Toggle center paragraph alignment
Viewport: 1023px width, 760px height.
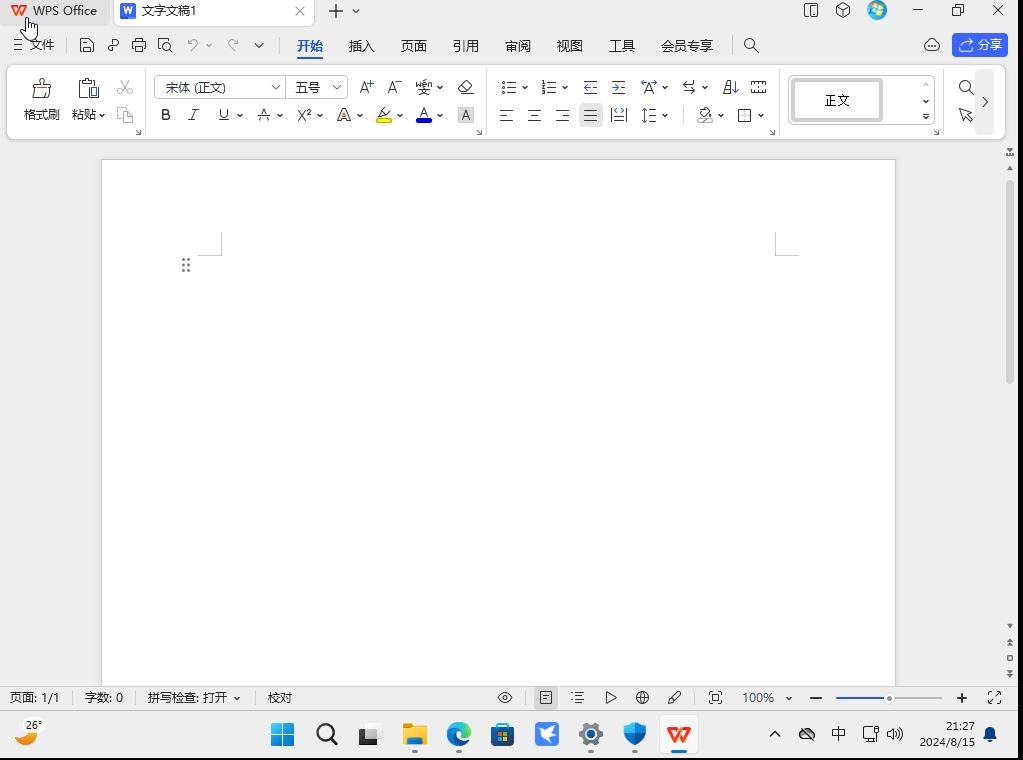(x=534, y=115)
